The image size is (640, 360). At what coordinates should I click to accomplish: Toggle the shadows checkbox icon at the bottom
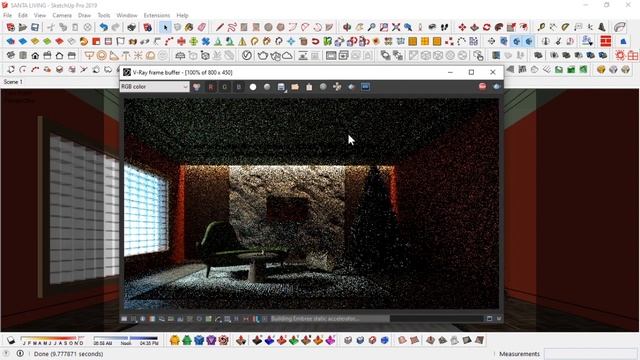(11, 340)
